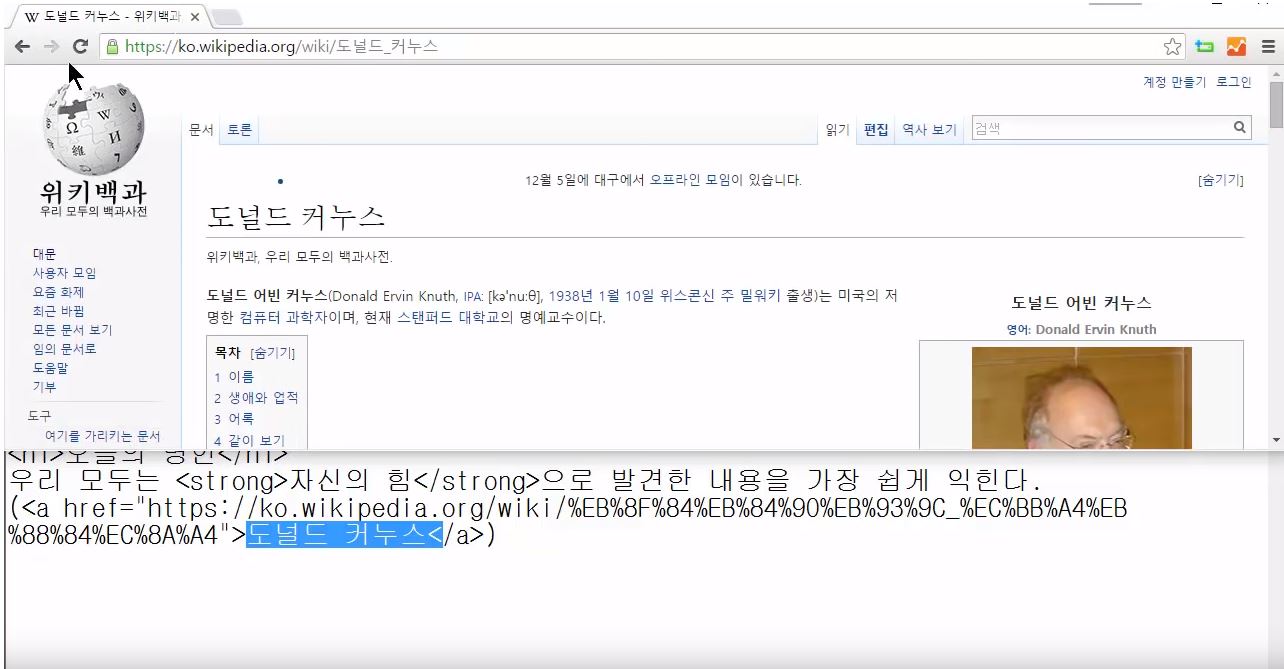1284x669 pixels.
Task: Jump to contents entry 2 생애와 업적
Action: (x=256, y=397)
